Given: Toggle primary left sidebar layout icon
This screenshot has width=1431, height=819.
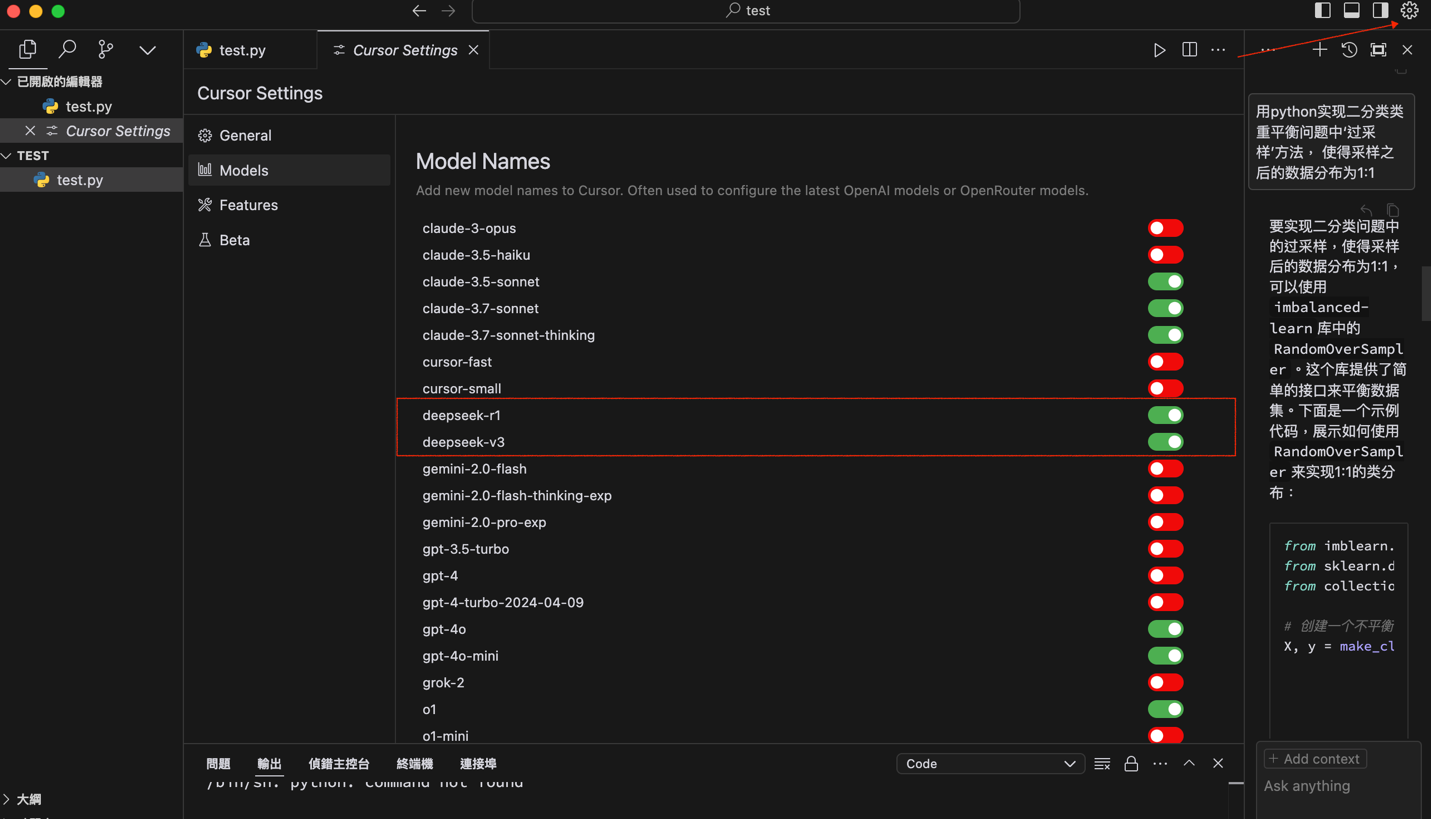Looking at the screenshot, I should click(x=1323, y=10).
